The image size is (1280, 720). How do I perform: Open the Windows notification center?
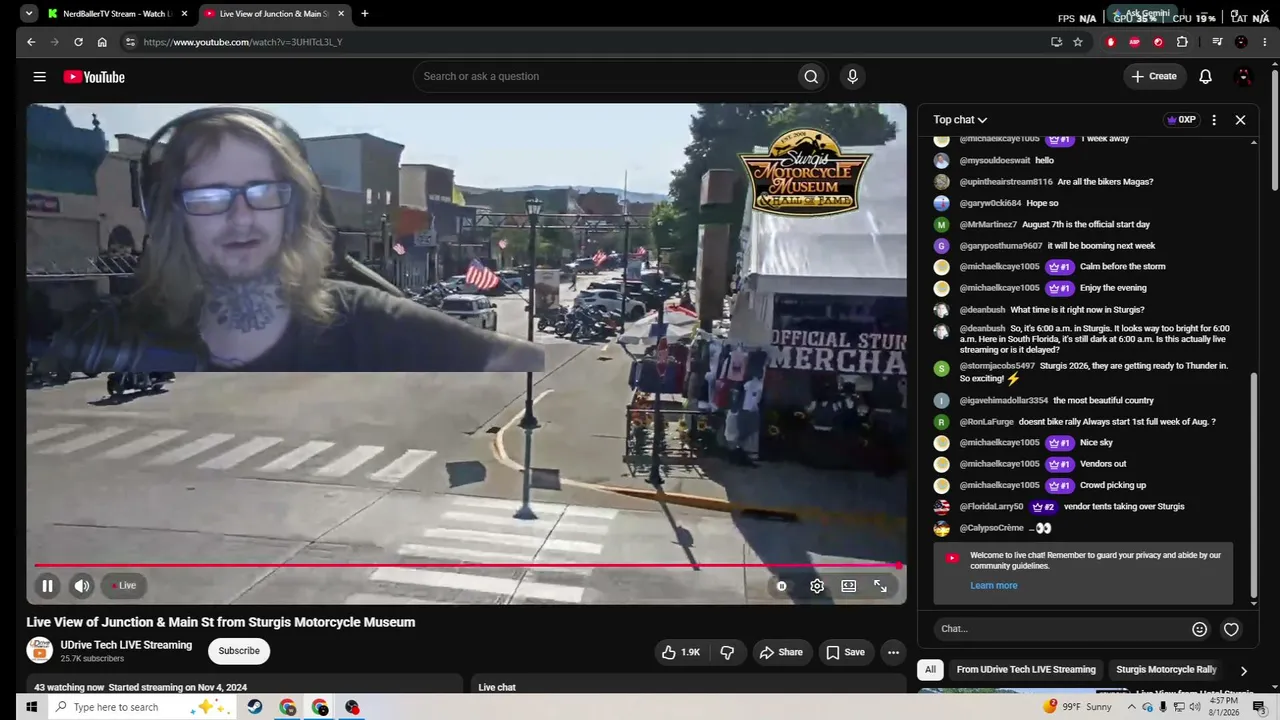[x=1259, y=707]
